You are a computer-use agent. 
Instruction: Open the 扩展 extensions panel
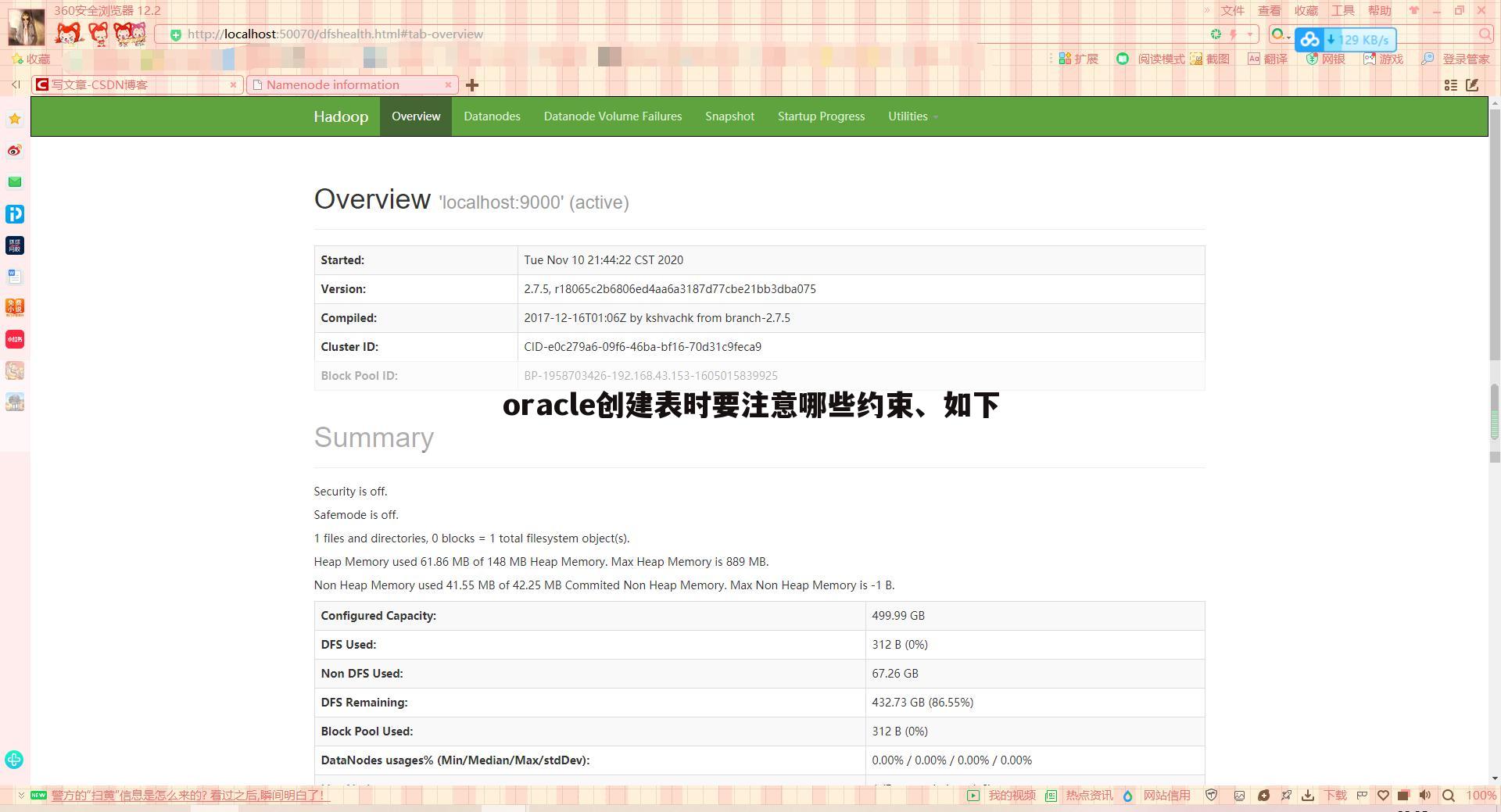coord(1080,59)
